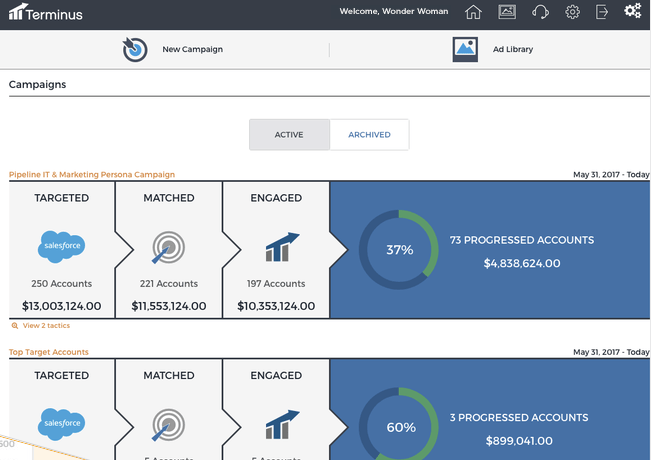Open the single gear settings icon
This screenshot has width=651, height=460.
(573, 12)
